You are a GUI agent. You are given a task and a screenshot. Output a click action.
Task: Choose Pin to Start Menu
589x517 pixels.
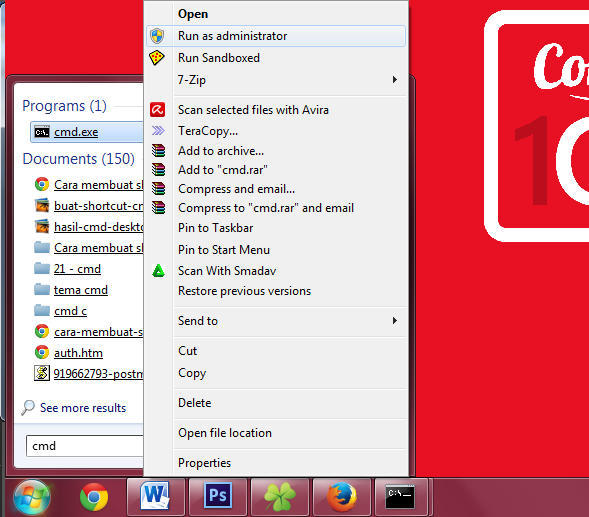pos(276,249)
